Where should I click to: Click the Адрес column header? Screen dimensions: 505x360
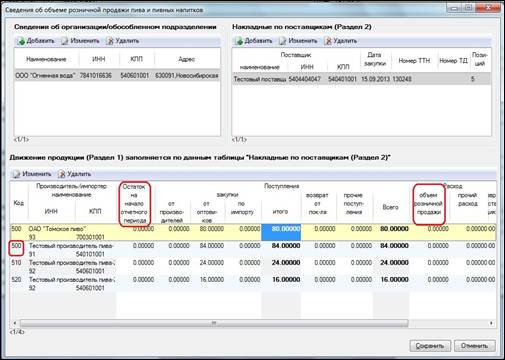[x=187, y=59]
